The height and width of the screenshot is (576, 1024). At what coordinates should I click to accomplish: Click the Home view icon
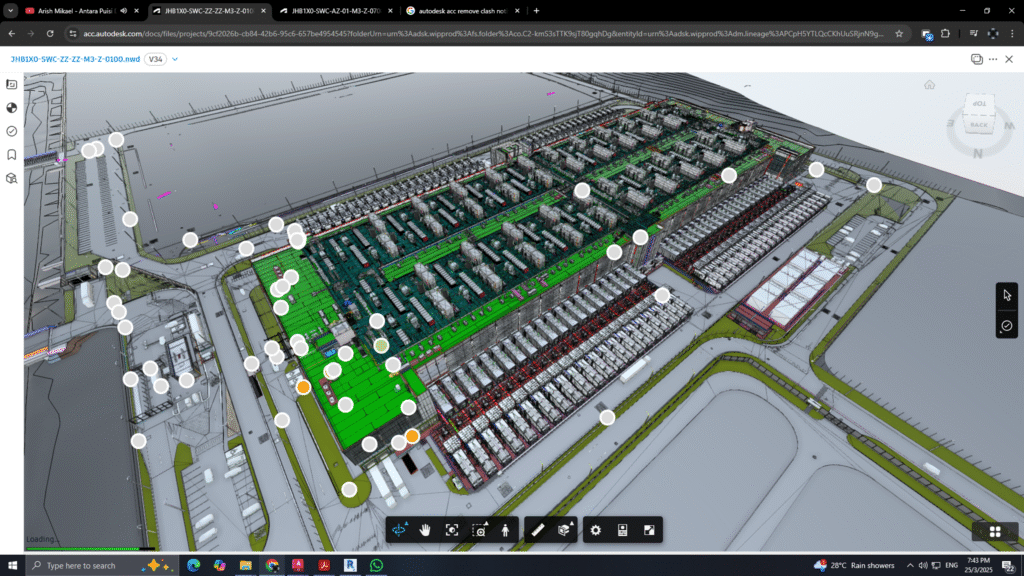930,85
